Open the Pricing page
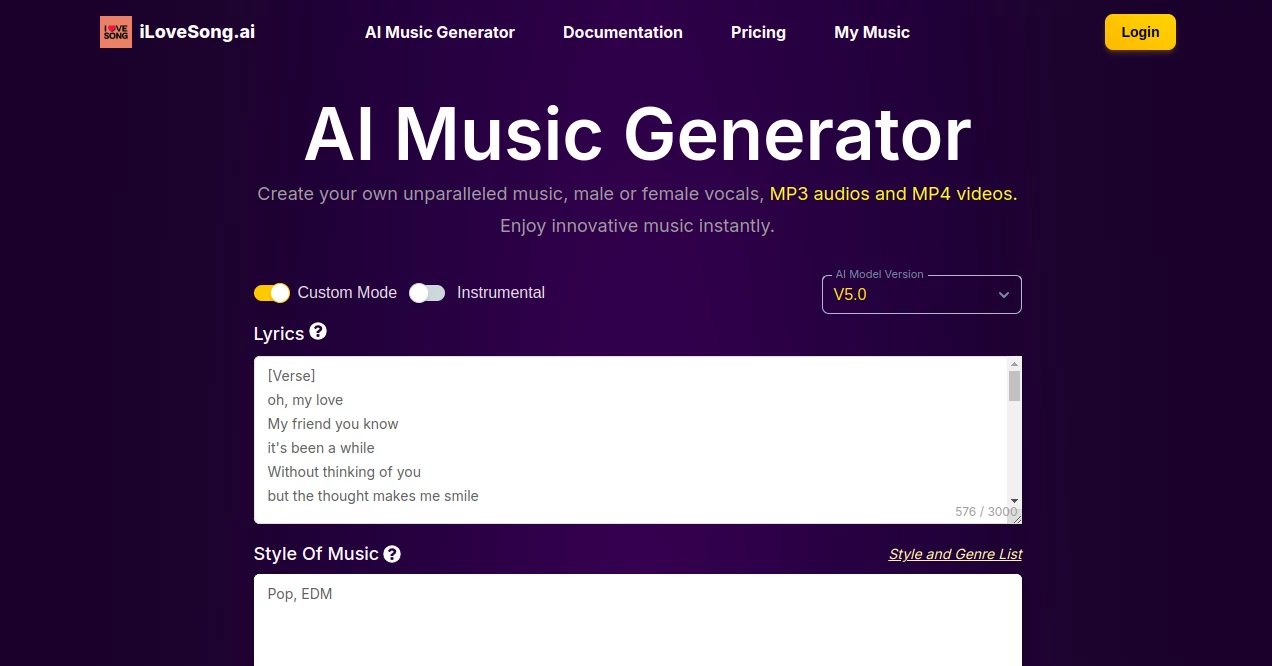Viewport: 1272px width, 666px height. tap(758, 32)
